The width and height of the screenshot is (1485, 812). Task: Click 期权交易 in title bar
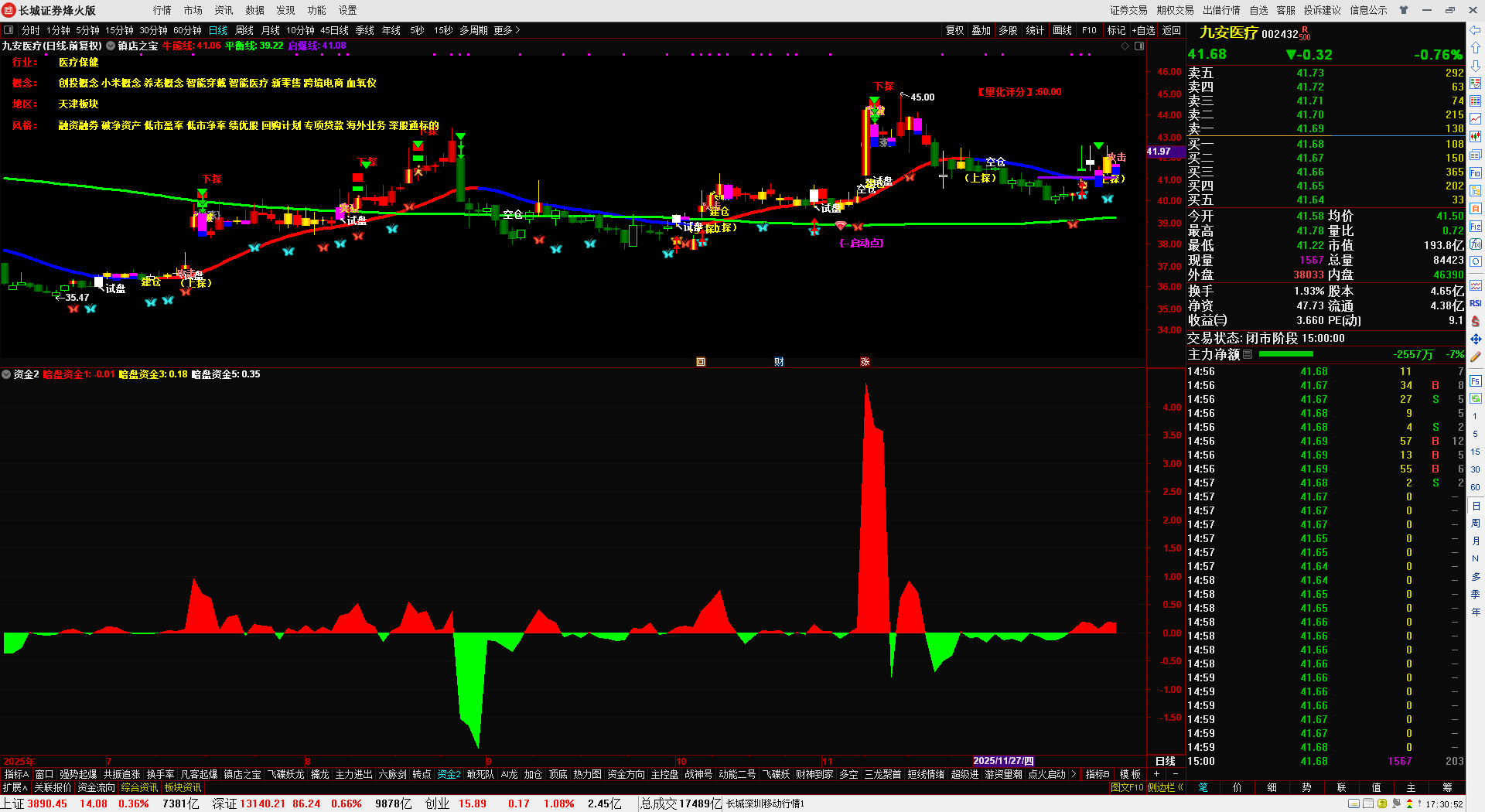pos(1175,10)
